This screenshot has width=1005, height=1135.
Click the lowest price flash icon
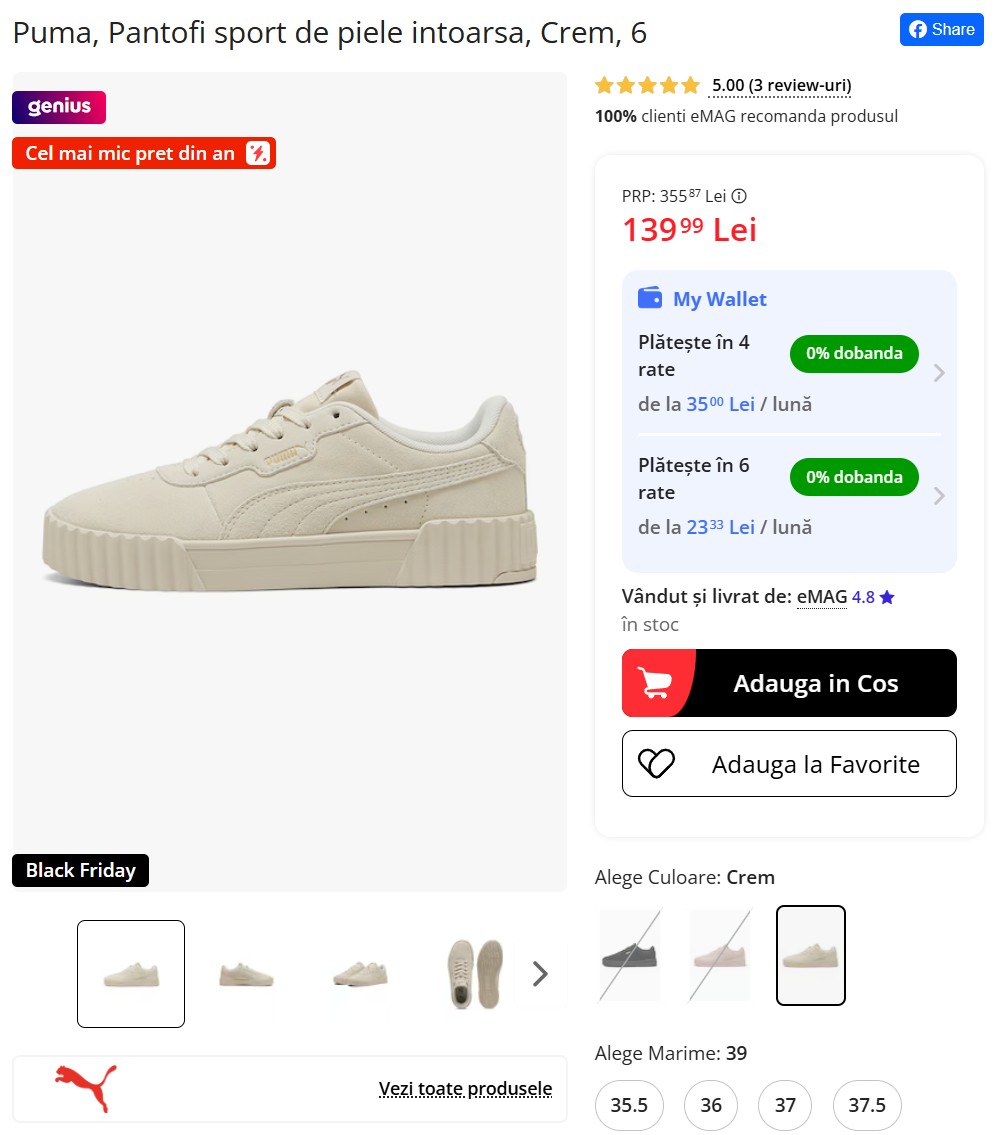(258, 153)
